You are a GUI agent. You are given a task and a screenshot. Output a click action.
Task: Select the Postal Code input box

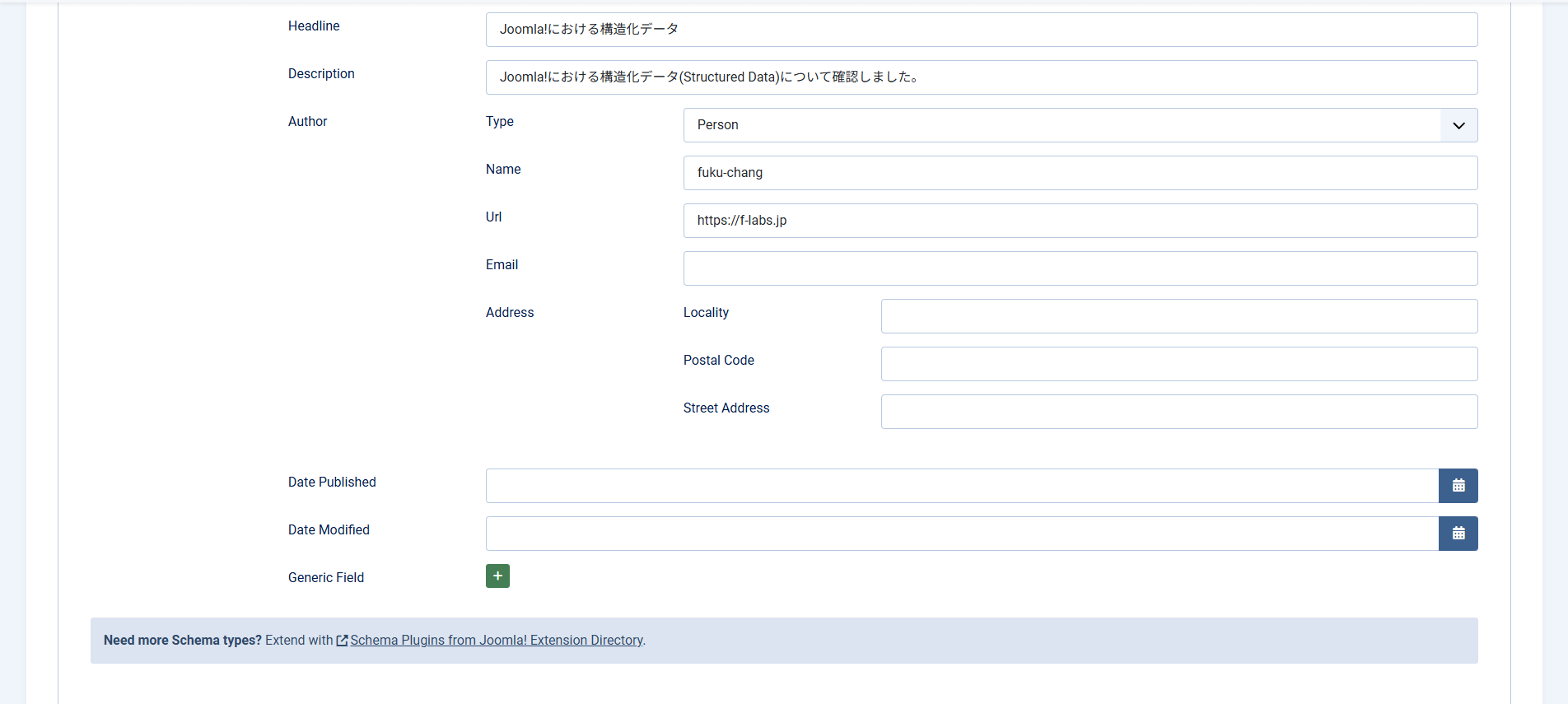[1178, 364]
